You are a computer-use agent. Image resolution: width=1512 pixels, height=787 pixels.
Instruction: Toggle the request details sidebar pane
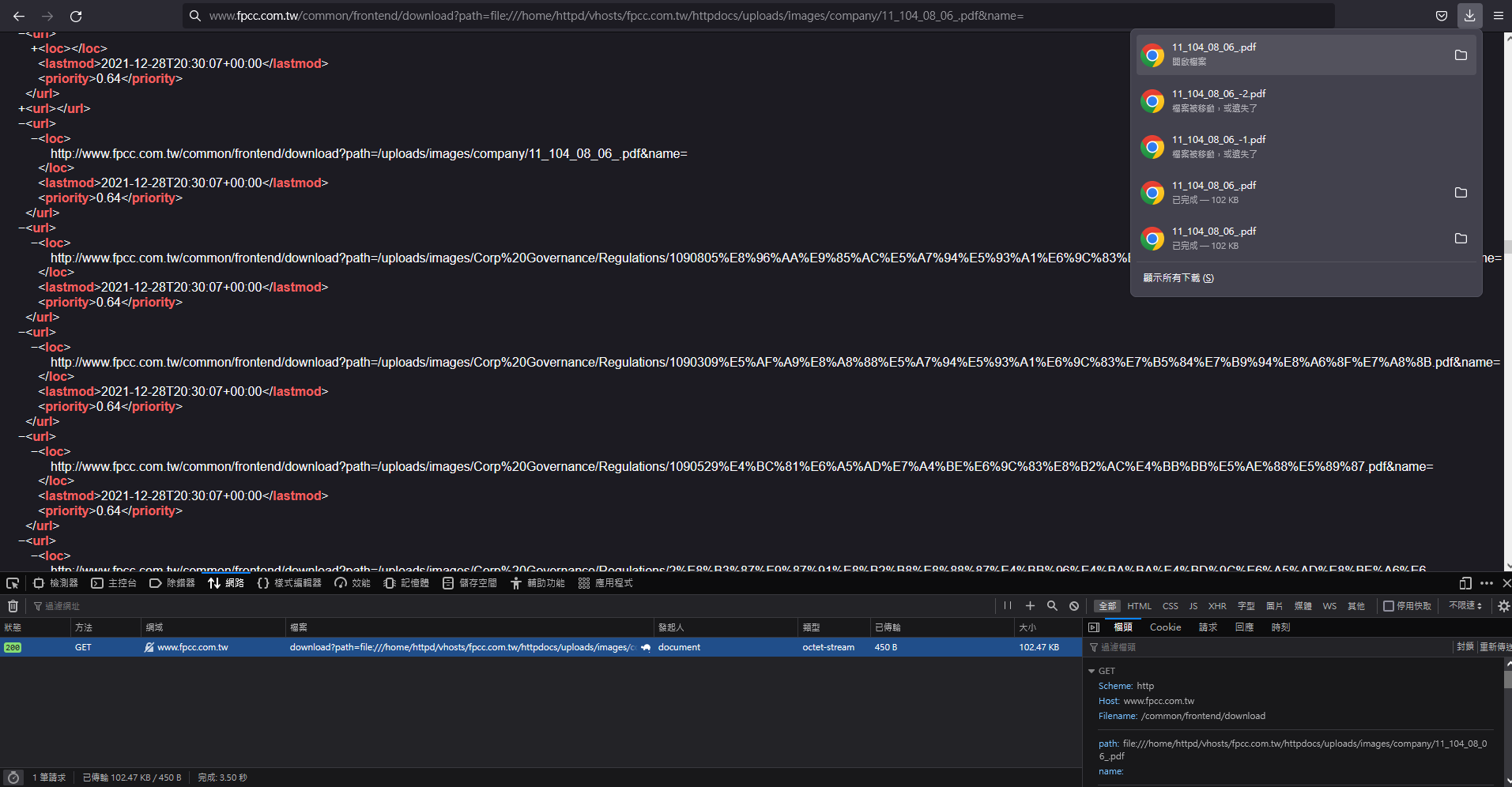(x=1094, y=627)
